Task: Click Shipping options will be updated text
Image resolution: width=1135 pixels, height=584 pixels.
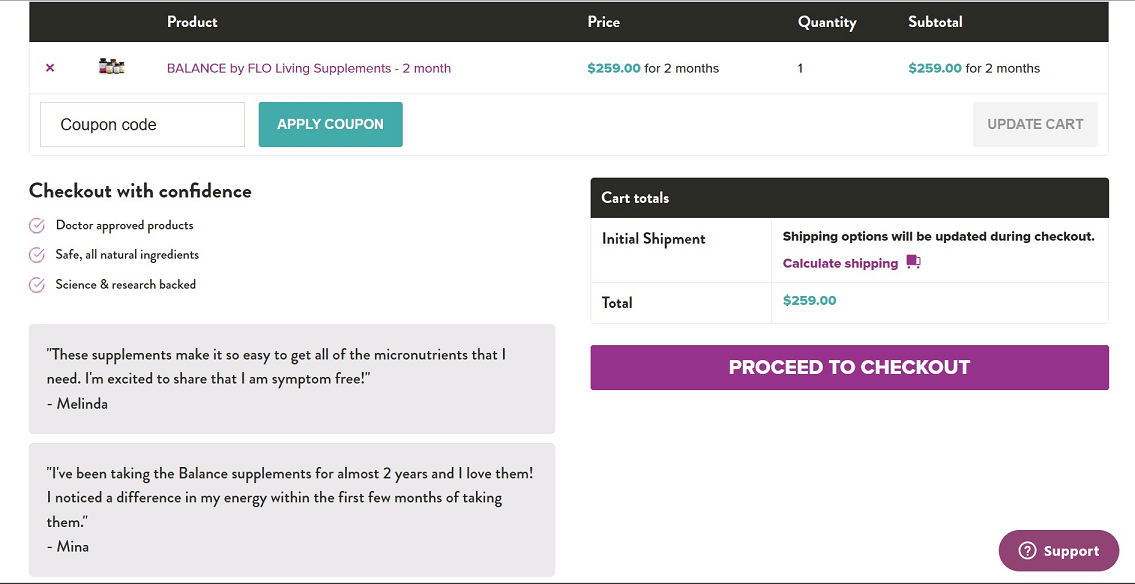Action: pyautogui.click(x=939, y=237)
